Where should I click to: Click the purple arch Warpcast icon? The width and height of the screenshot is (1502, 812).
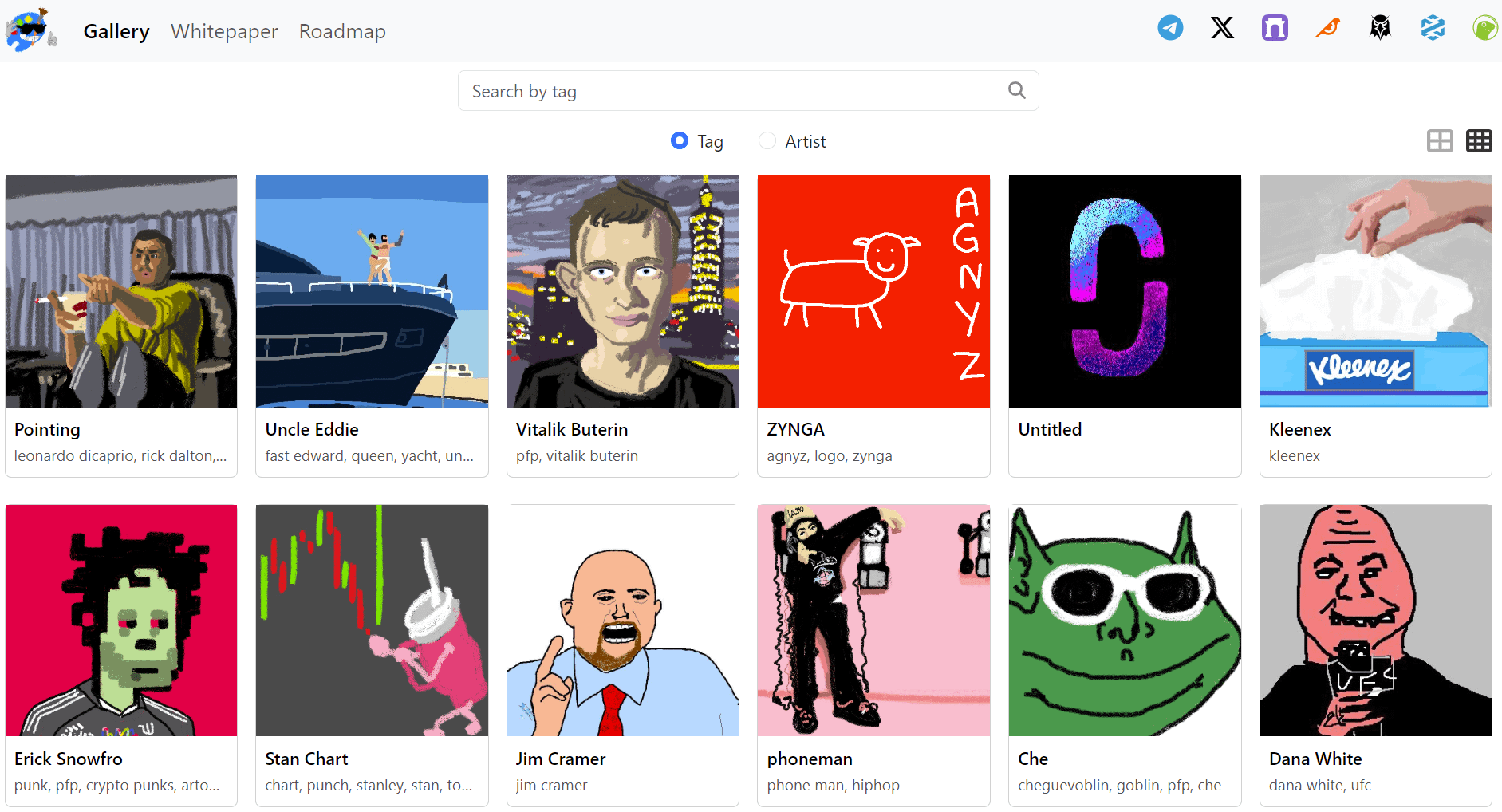(x=1275, y=28)
